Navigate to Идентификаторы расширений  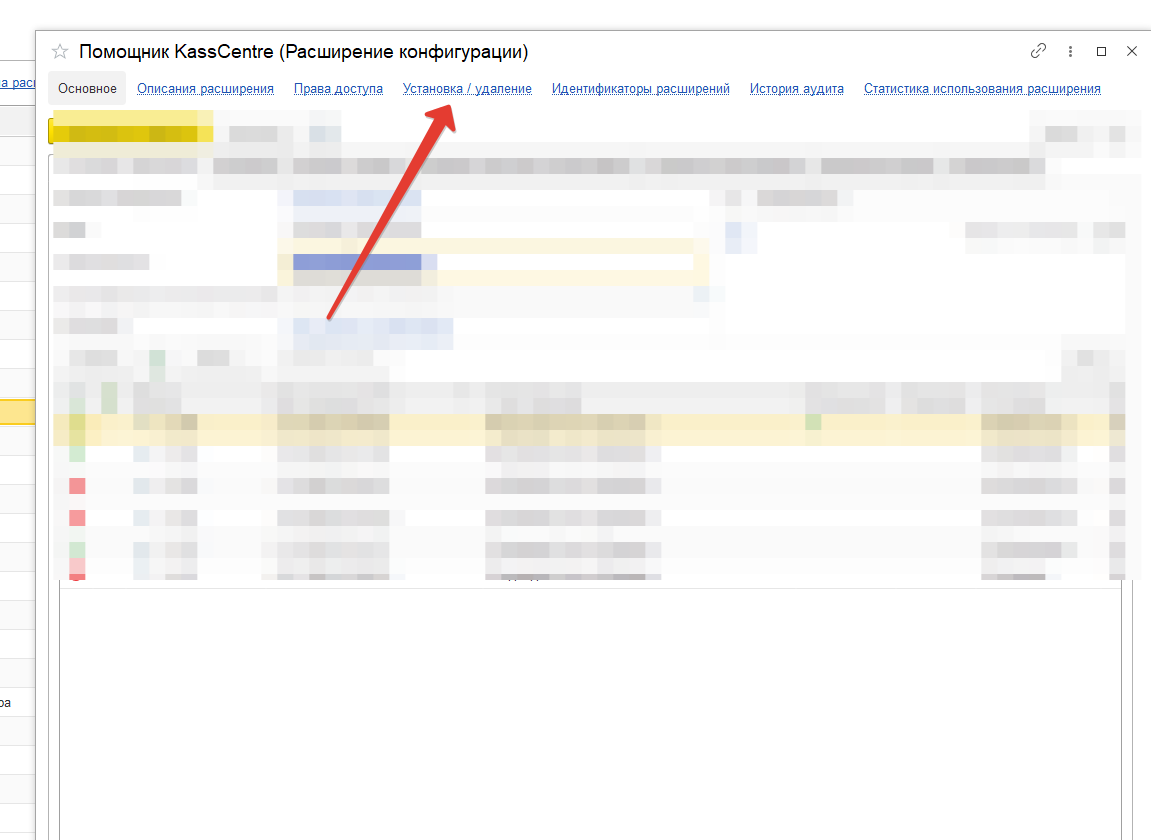click(x=640, y=89)
